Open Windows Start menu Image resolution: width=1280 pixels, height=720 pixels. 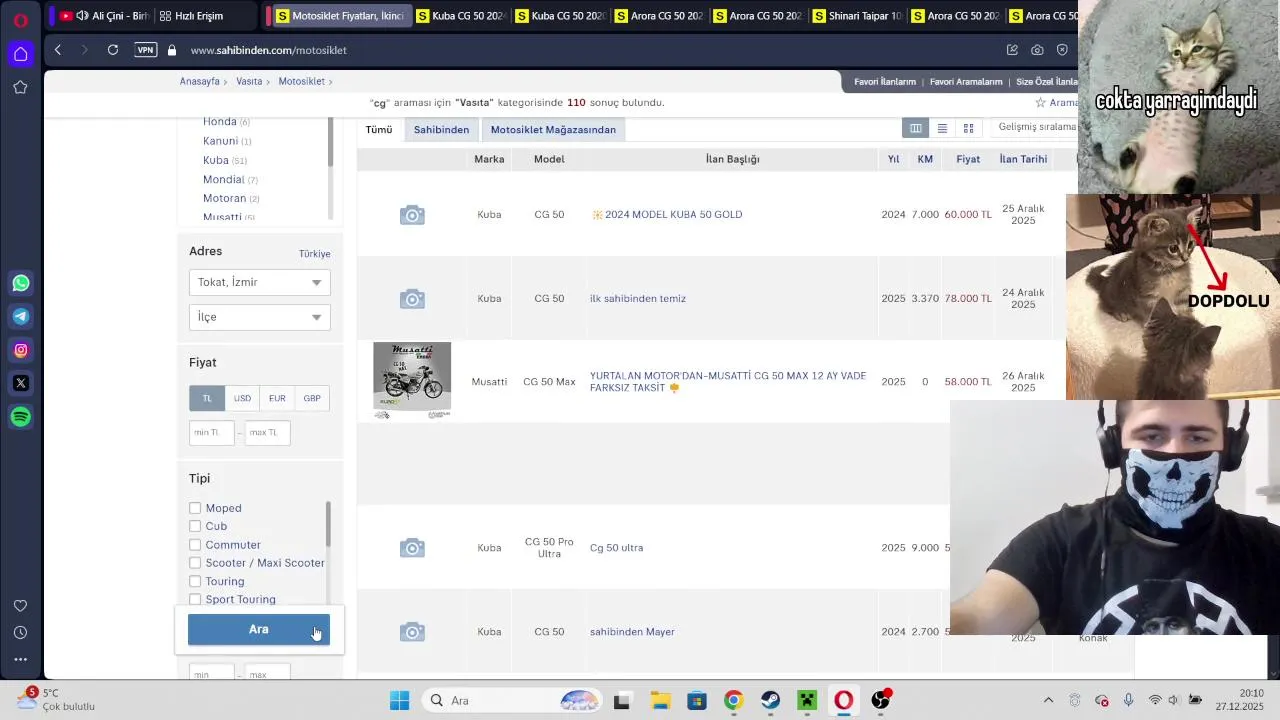coord(399,700)
